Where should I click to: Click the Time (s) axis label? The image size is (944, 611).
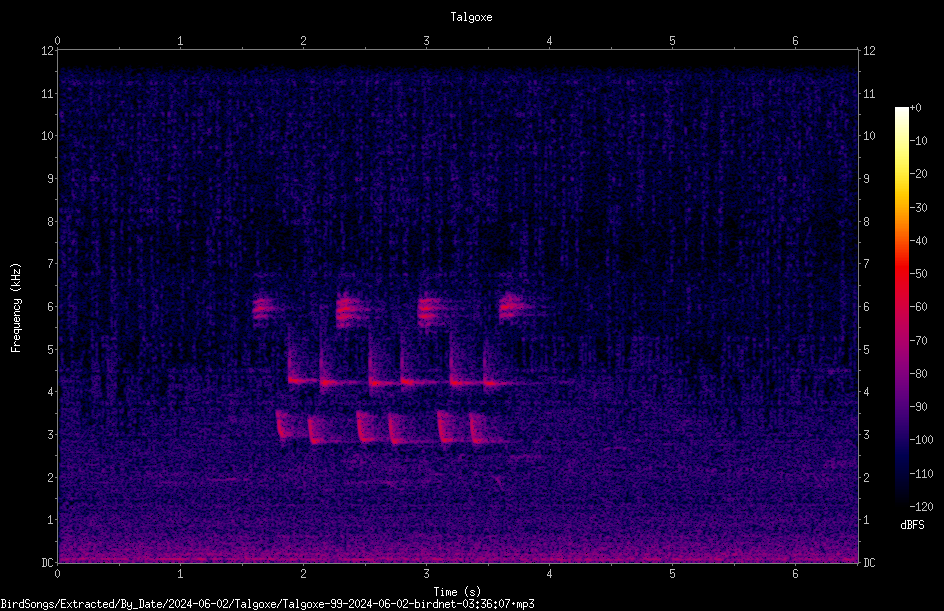pos(457,592)
